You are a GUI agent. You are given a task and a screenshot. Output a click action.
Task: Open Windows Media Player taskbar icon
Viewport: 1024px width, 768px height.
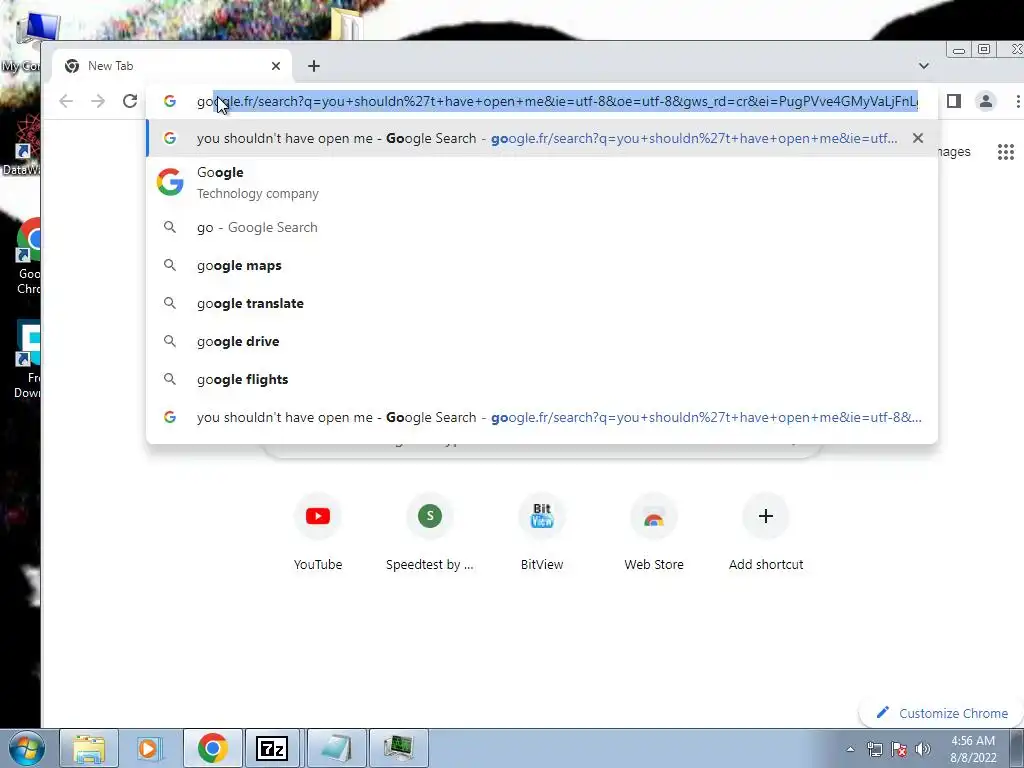(x=151, y=748)
